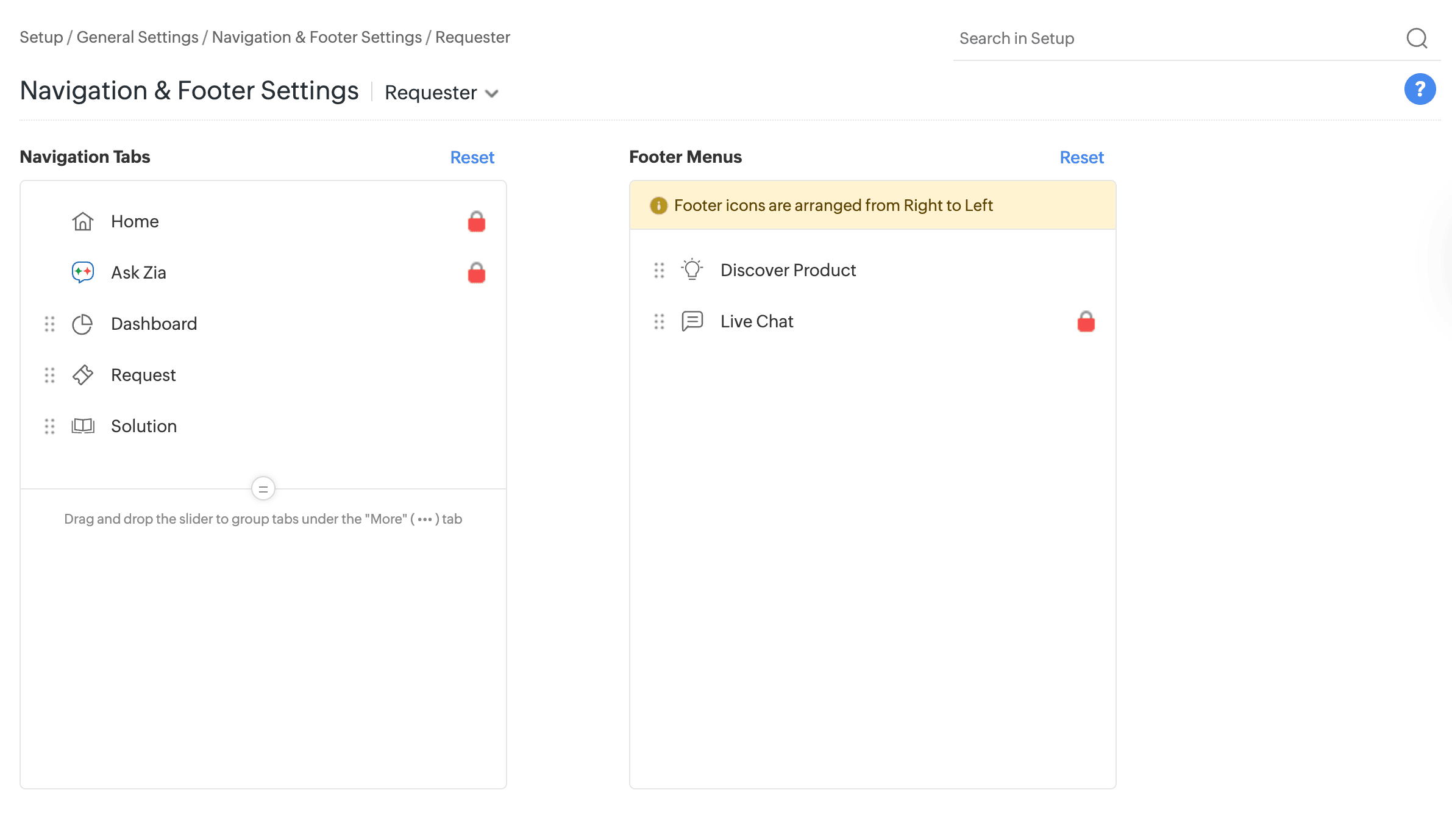Select the Ask Zia icon
This screenshot has height=840, width=1452.
(82, 272)
